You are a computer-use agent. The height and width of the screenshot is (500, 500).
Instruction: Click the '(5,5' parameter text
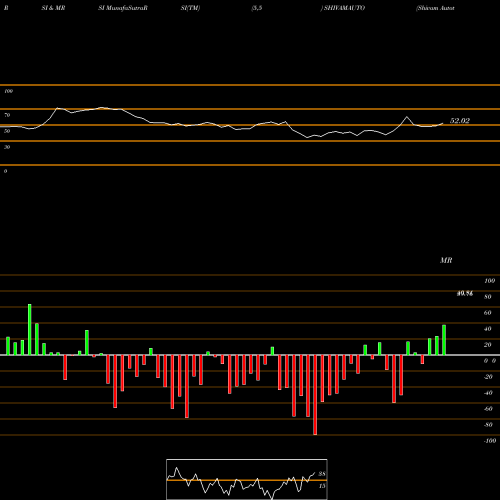click(257, 8)
